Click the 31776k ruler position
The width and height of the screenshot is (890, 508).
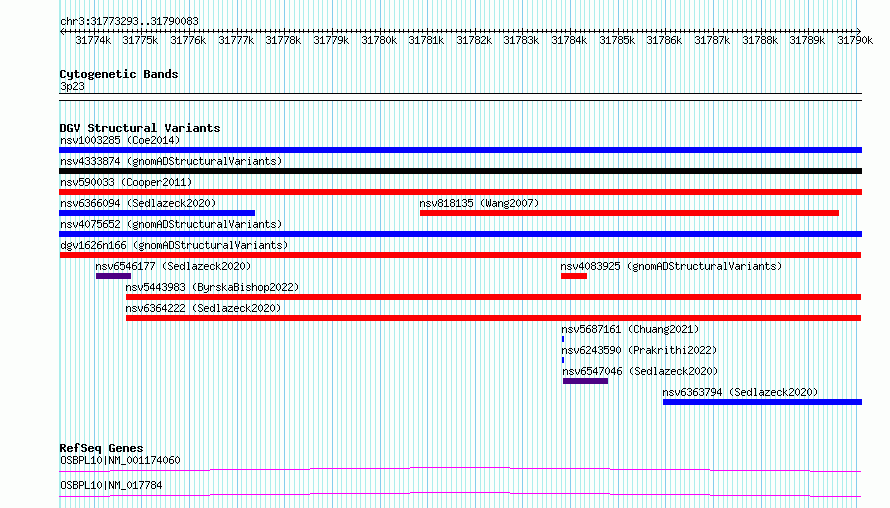(188, 40)
